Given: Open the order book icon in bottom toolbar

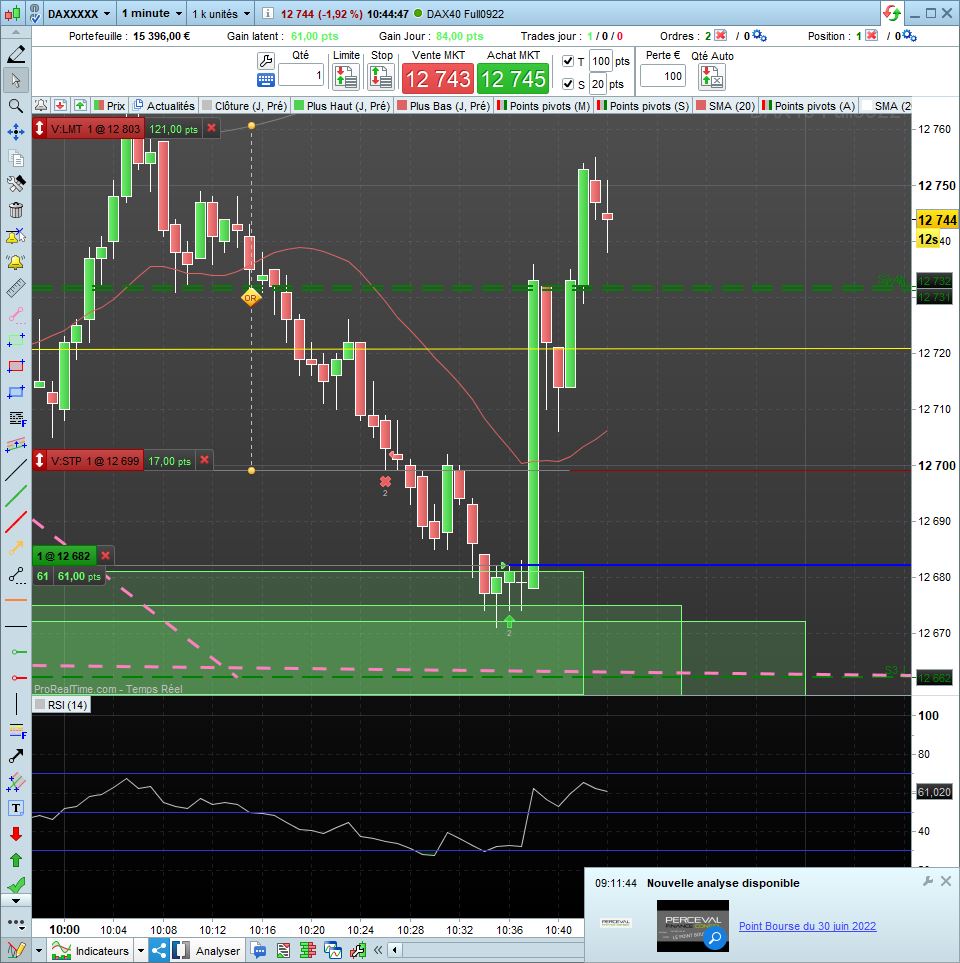Looking at the screenshot, I should pyautogui.click(x=308, y=951).
